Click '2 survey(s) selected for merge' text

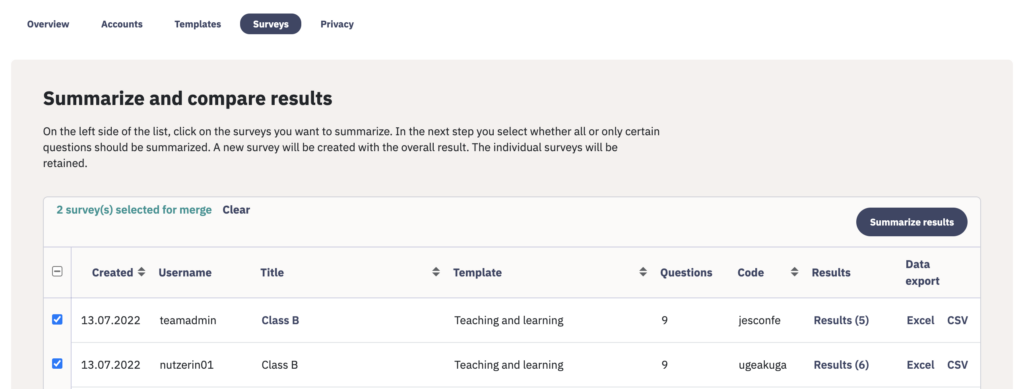pos(134,210)
